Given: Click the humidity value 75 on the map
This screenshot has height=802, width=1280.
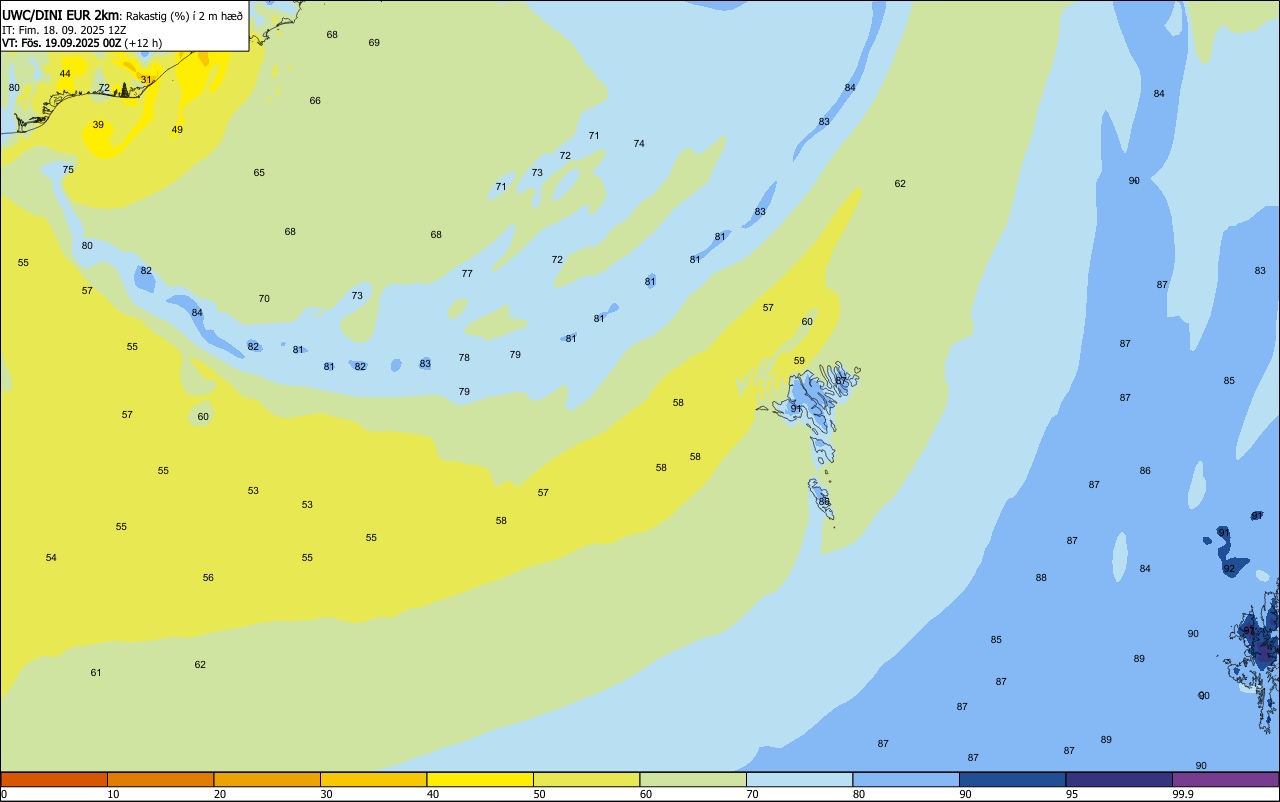Looking at the screenshot, I should (x=68, y=170).
